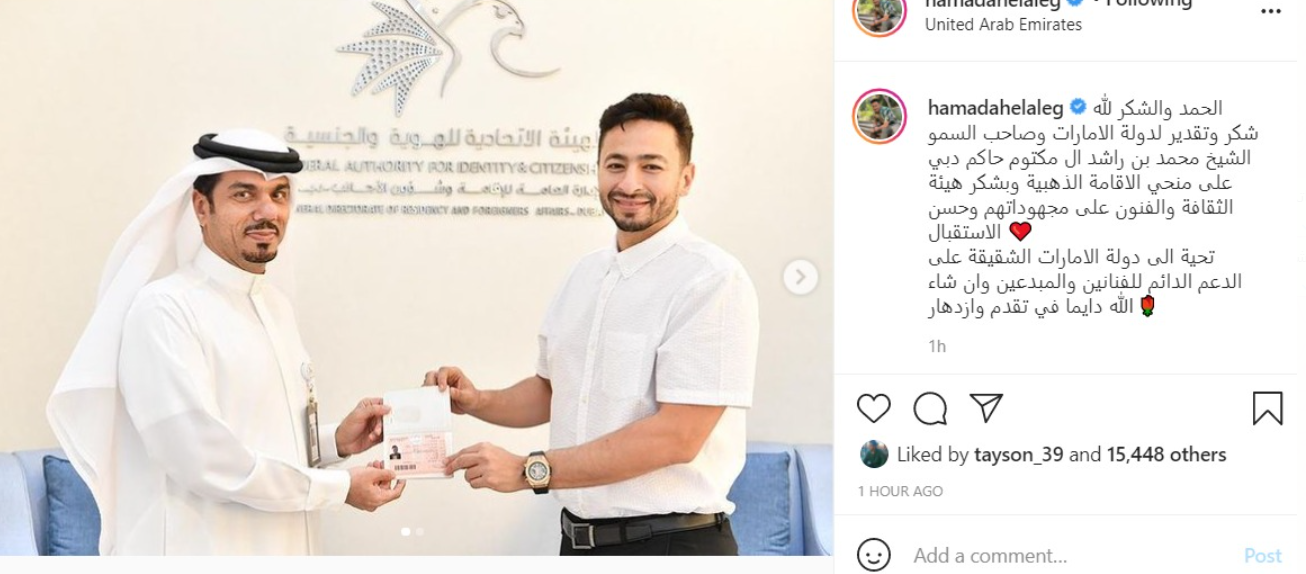The image size is (1306, 574).
Task: Open the 1 HOUR AGO timestamp
Action: point(900,491)
